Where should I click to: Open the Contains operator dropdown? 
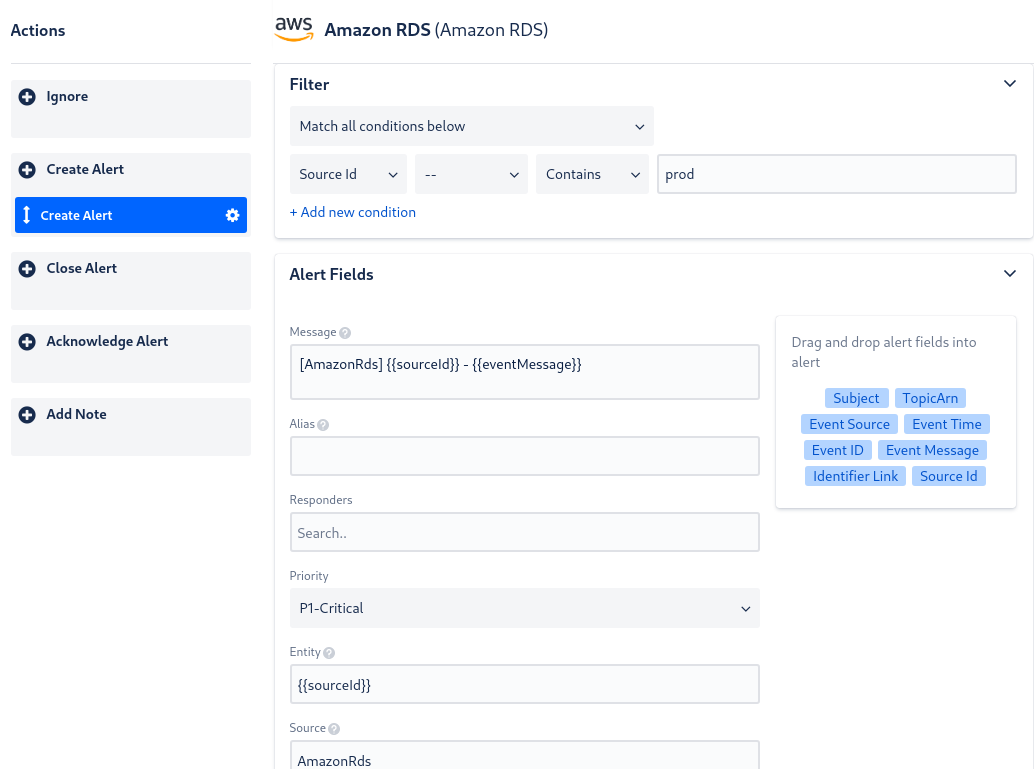[592, 174]
